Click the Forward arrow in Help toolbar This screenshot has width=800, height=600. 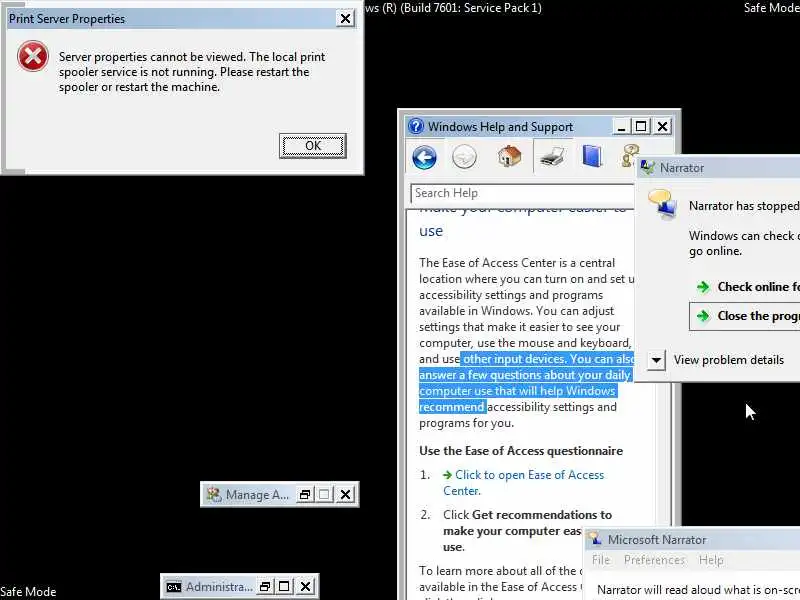[464, 157]
